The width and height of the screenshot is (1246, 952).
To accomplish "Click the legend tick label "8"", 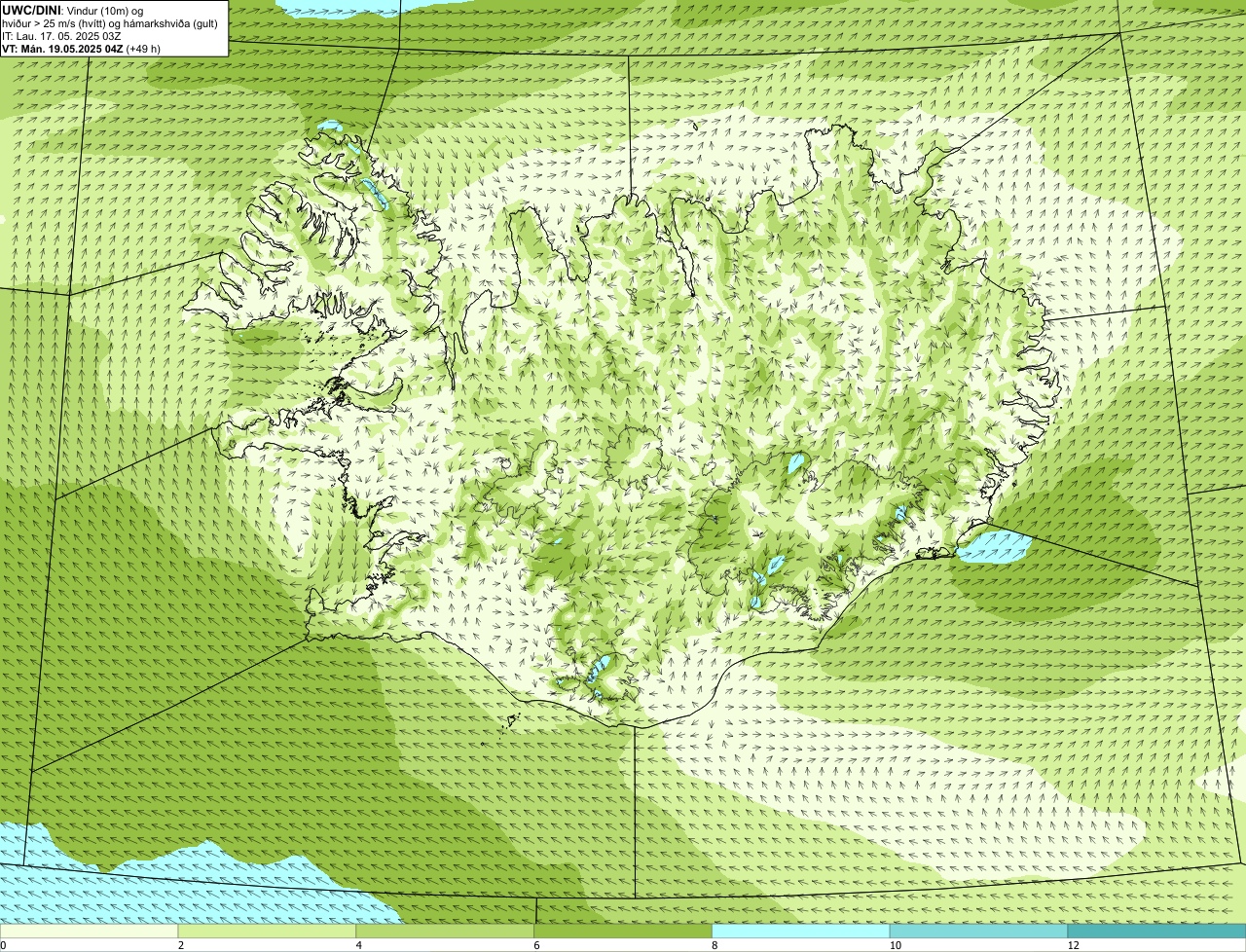I will point(715,945).
